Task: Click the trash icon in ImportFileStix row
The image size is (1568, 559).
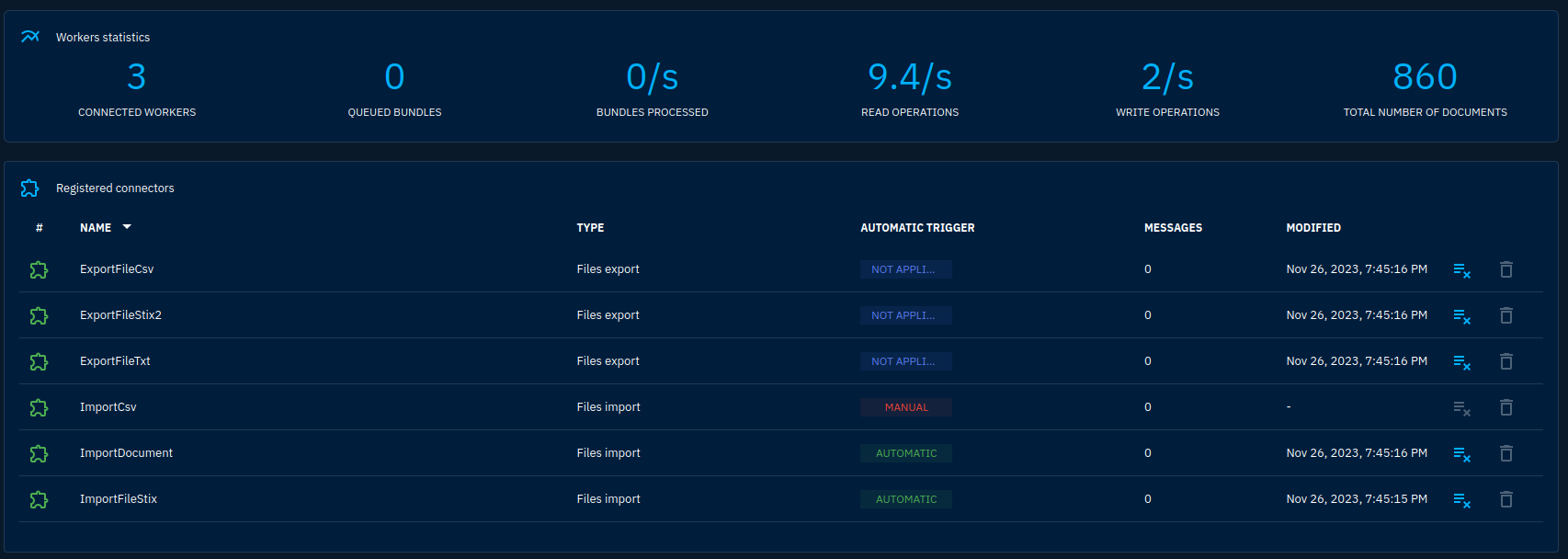Action: (1506, 499)
